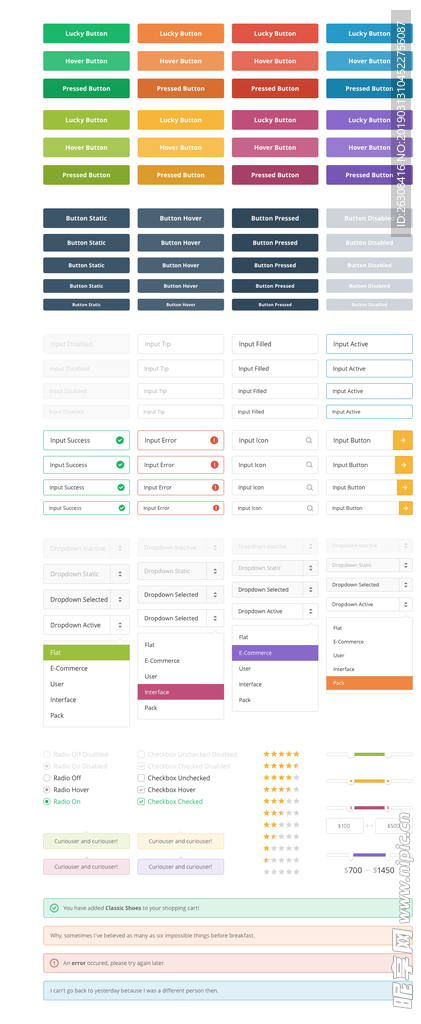Click the green checkmark icon in largest Input Success field
Image resolution: width=421 pixels, height=1024 pixels.
pos(119,440)
